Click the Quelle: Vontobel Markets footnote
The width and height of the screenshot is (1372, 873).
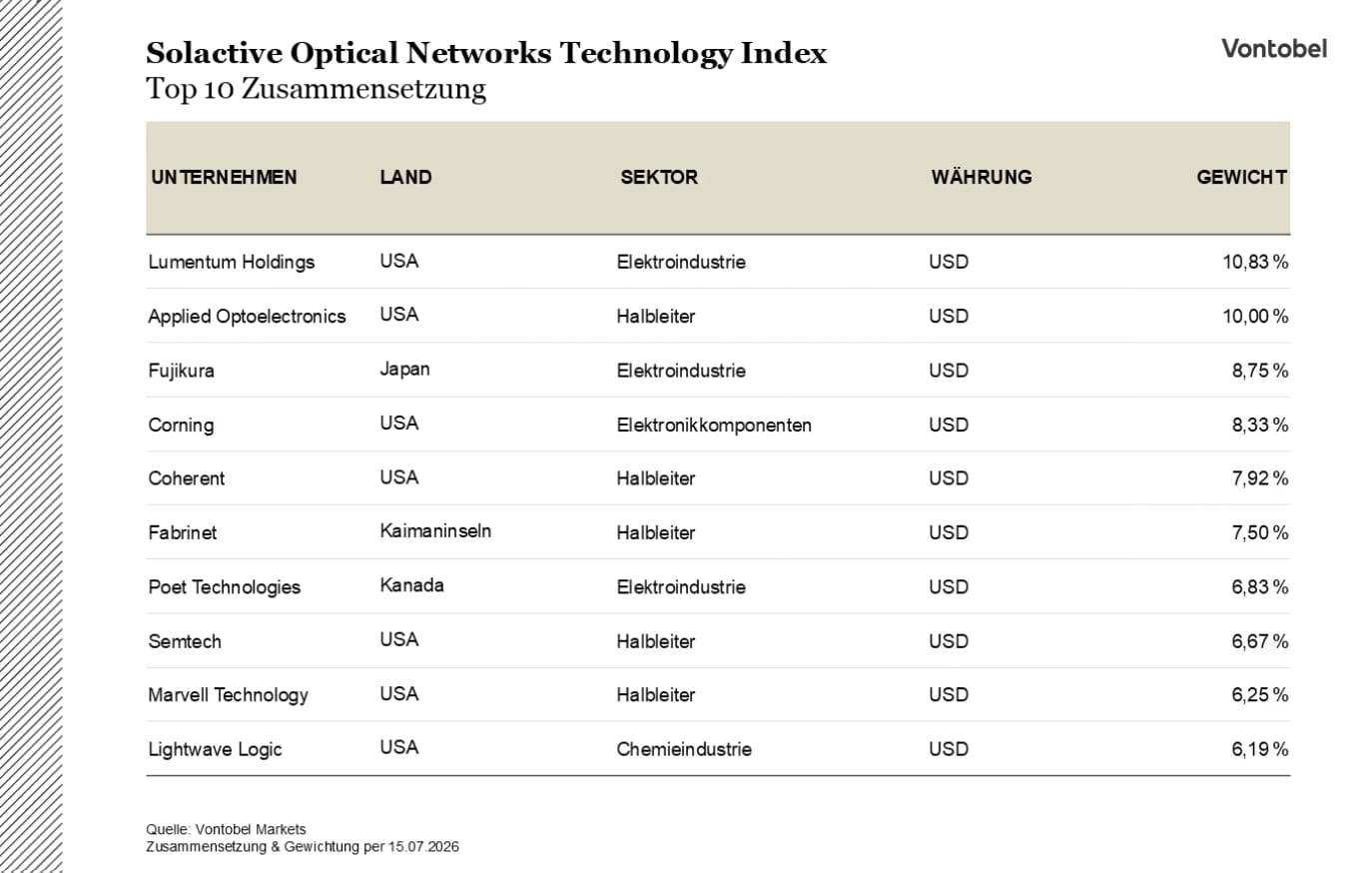226,829
